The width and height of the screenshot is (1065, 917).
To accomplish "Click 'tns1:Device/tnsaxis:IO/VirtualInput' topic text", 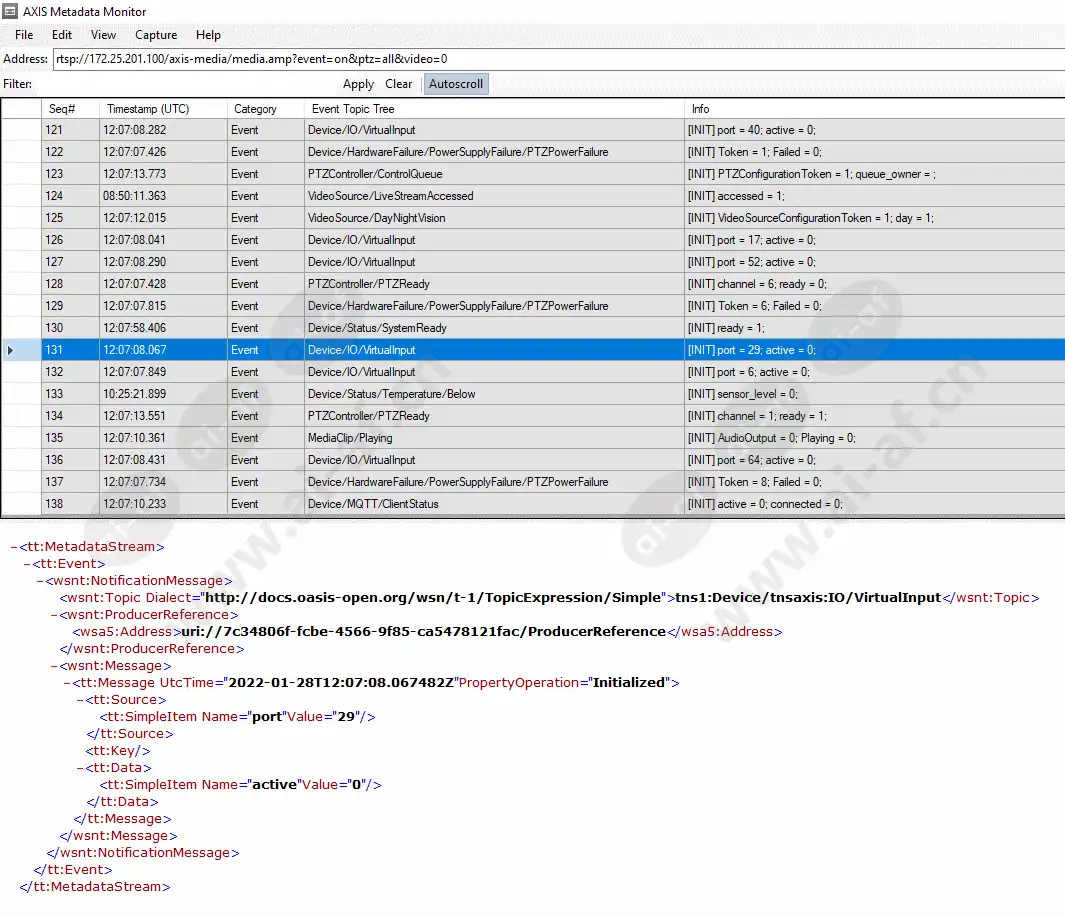I will [x=808, y=598].
